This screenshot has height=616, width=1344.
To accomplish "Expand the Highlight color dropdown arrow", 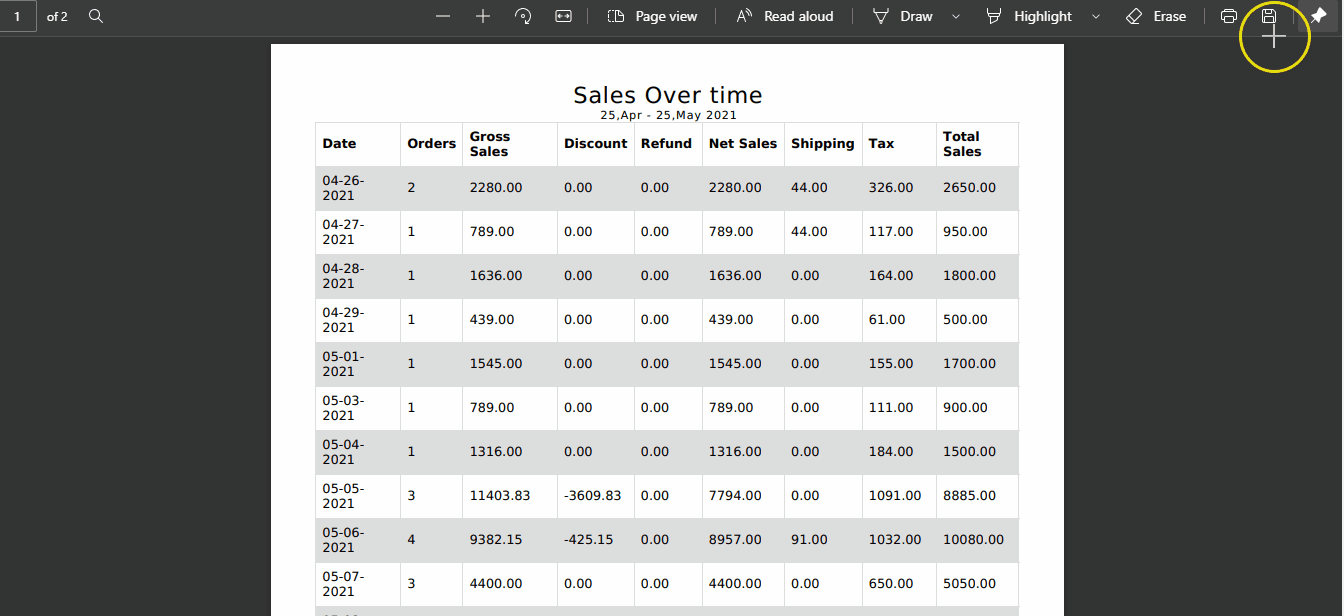I will point(1096,16).
